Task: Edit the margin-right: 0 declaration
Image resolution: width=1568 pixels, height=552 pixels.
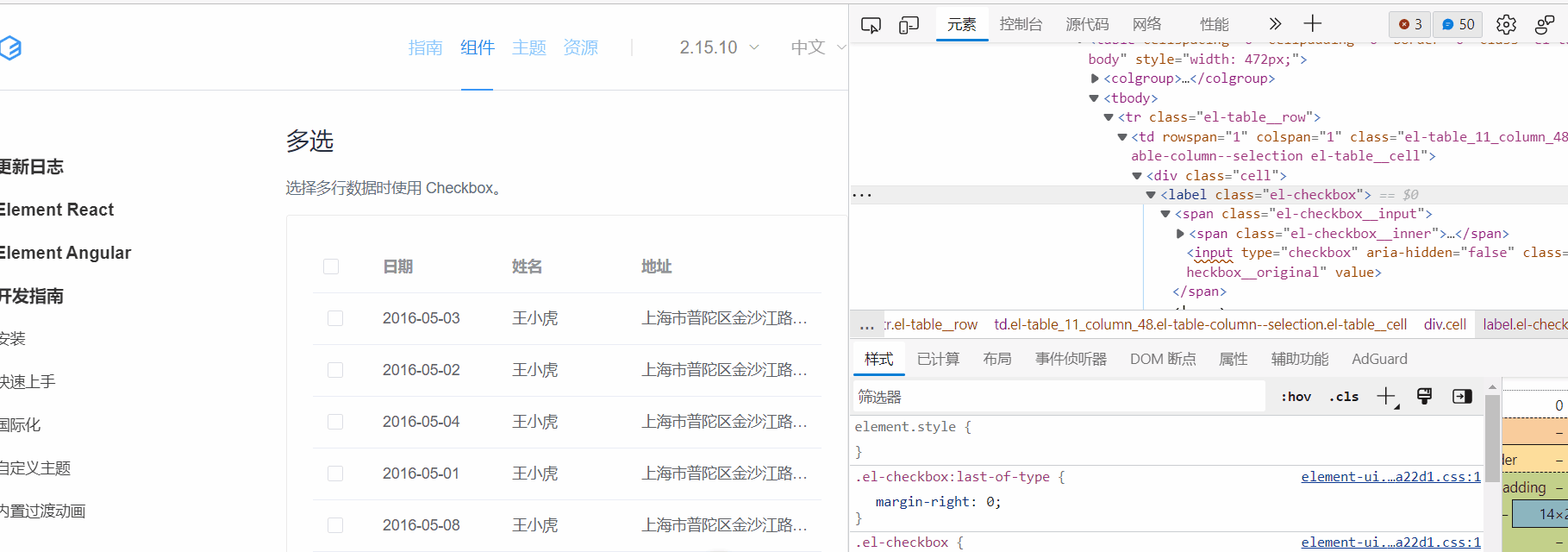Action: pyautogui.click(x=938, y=502)
